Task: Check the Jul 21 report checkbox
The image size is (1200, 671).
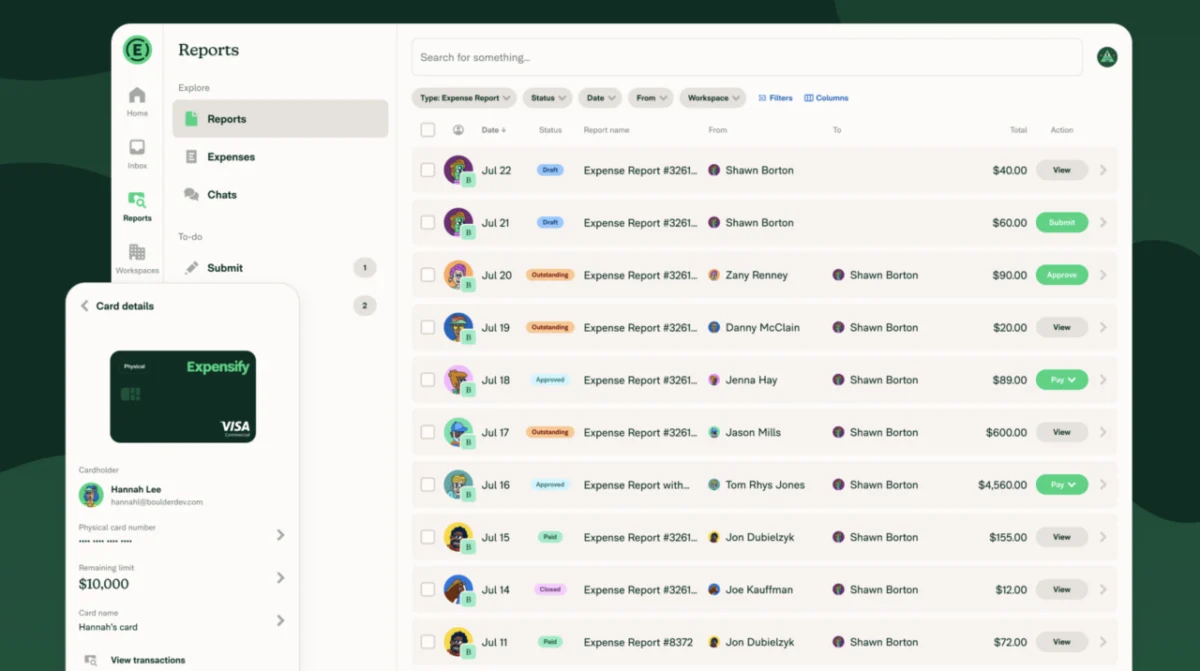Action: [428, 222]
